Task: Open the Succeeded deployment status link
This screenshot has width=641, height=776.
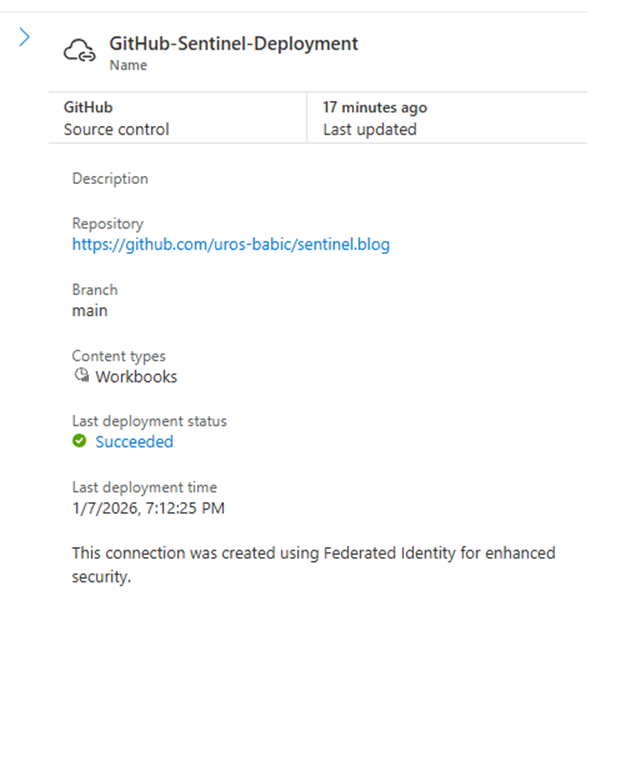Action: click(134, 442)
